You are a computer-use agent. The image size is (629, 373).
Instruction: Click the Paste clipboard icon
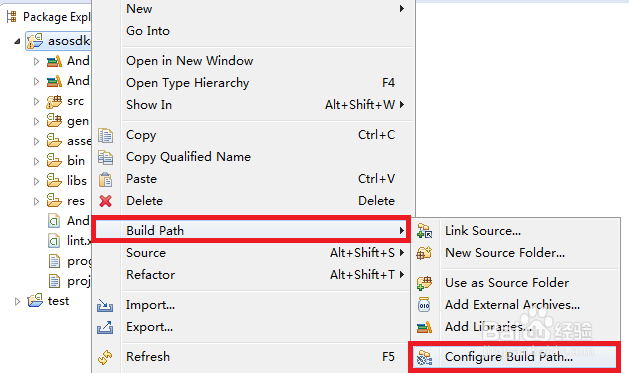tap(105, 179)
